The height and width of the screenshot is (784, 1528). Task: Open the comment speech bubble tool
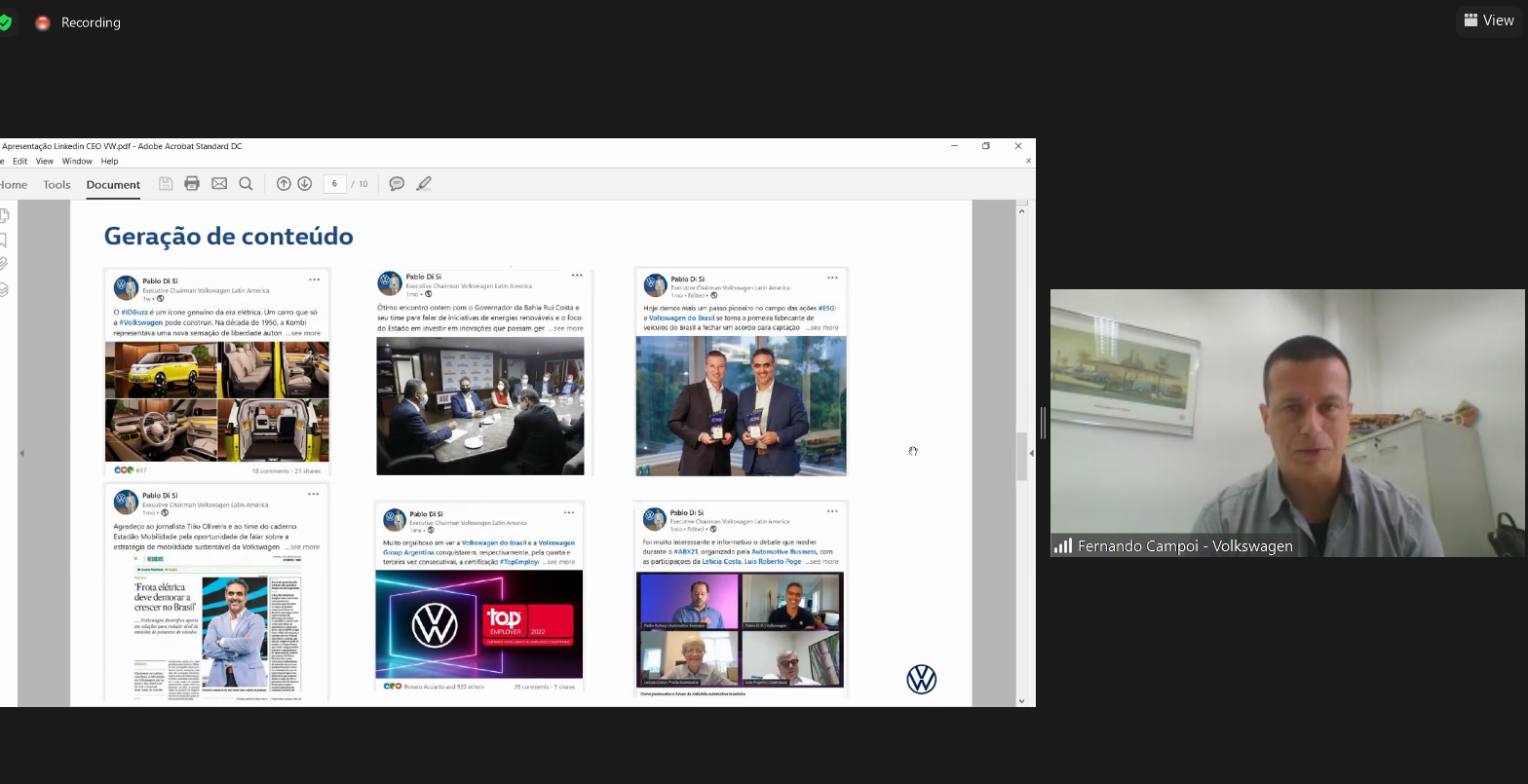[x=397, y=184]
